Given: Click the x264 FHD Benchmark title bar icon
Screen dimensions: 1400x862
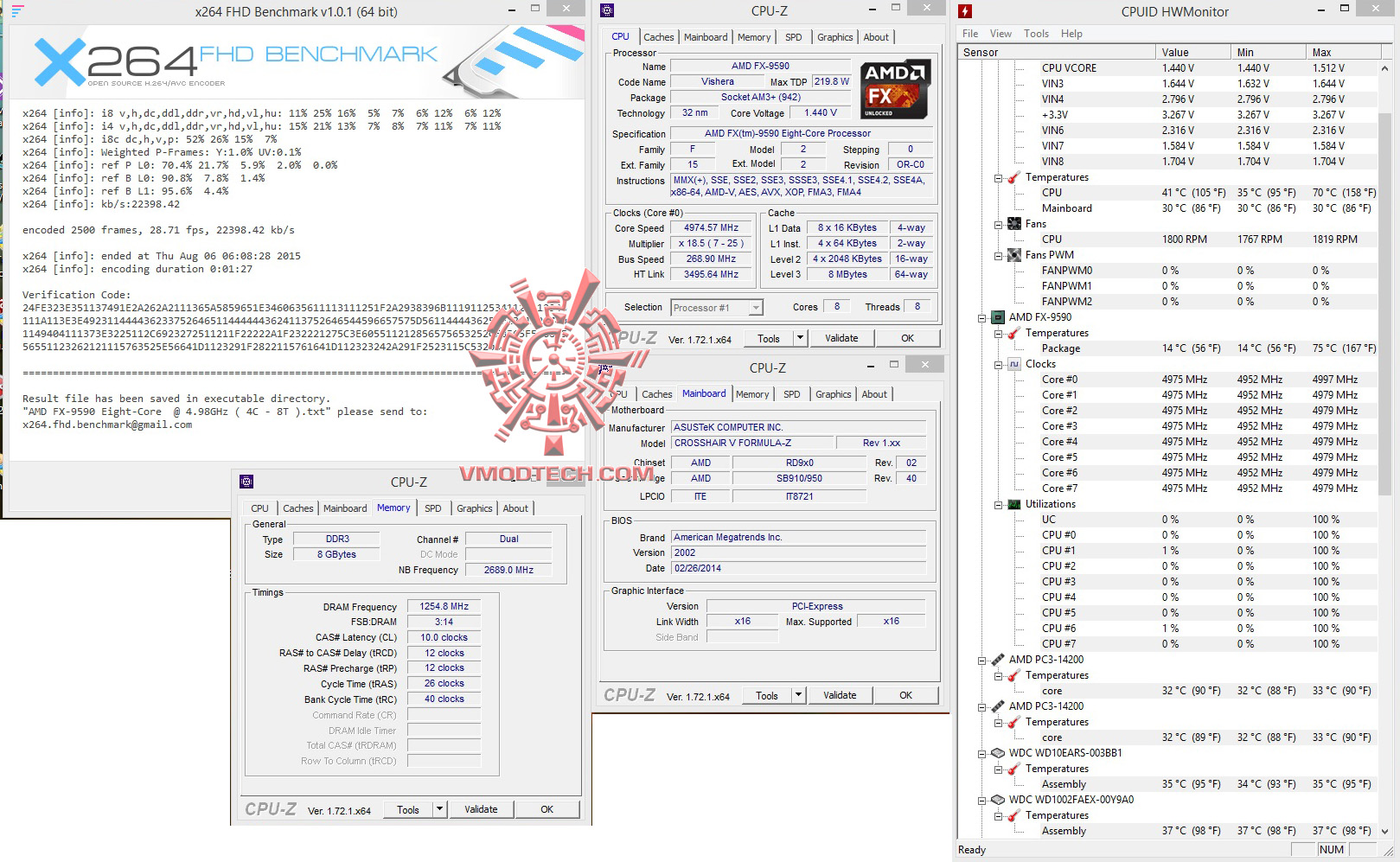Looking at the screenshot, I should 17,11.
